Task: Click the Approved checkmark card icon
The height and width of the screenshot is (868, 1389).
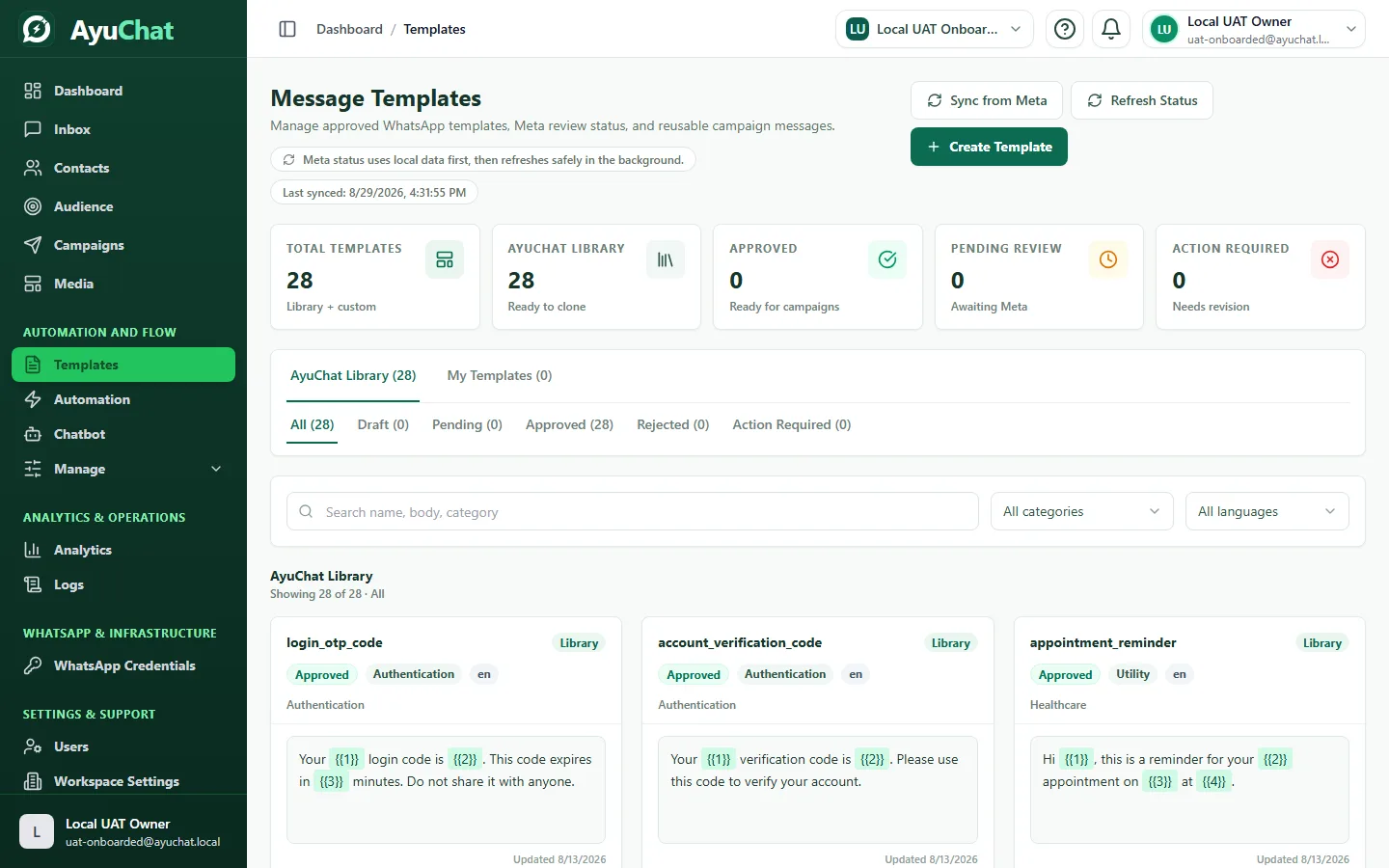Action: click(887, 259)
